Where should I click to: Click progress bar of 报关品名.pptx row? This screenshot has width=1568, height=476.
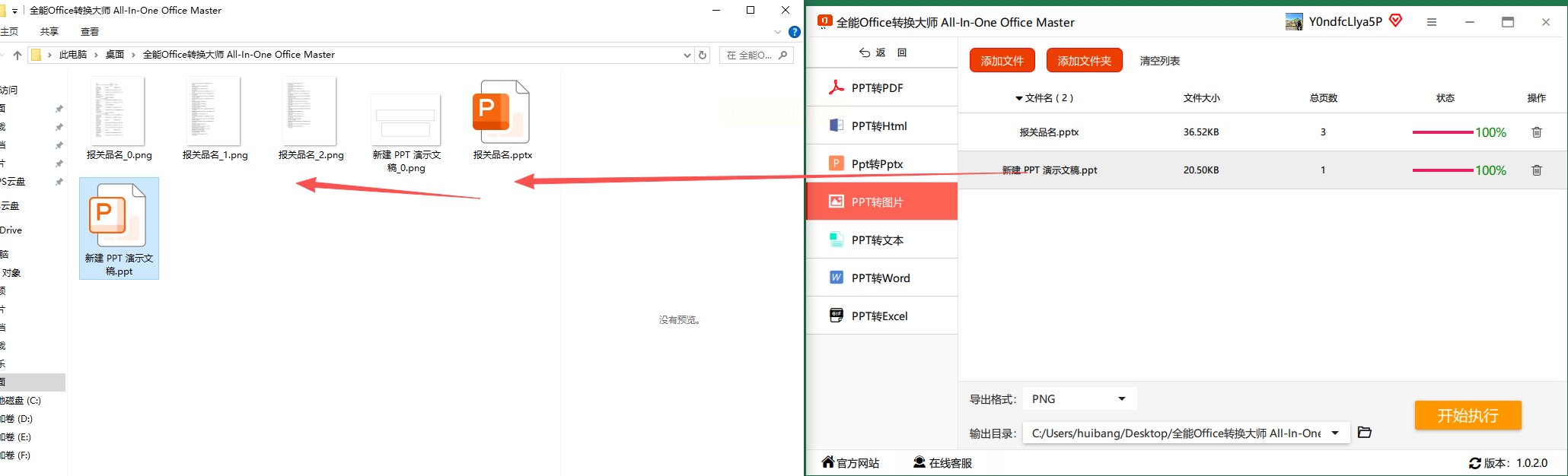[1442, 132]
